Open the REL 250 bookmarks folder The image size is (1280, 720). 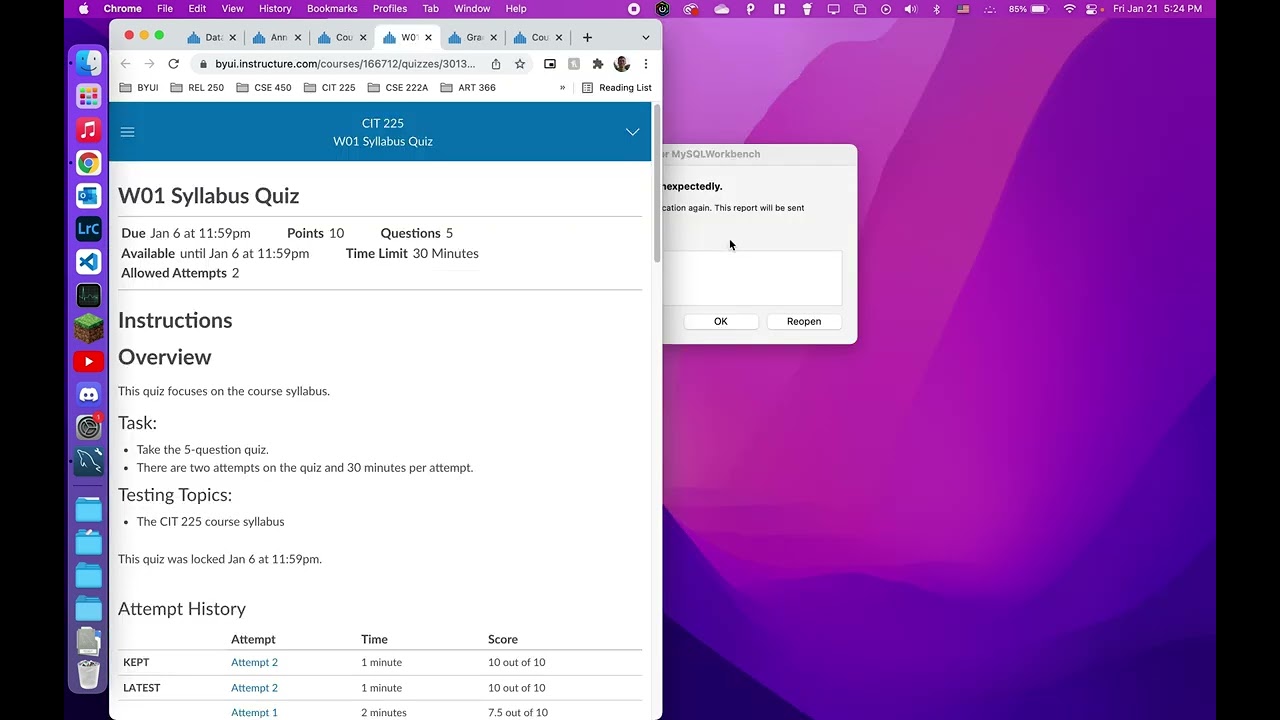[x=197, y=88]
